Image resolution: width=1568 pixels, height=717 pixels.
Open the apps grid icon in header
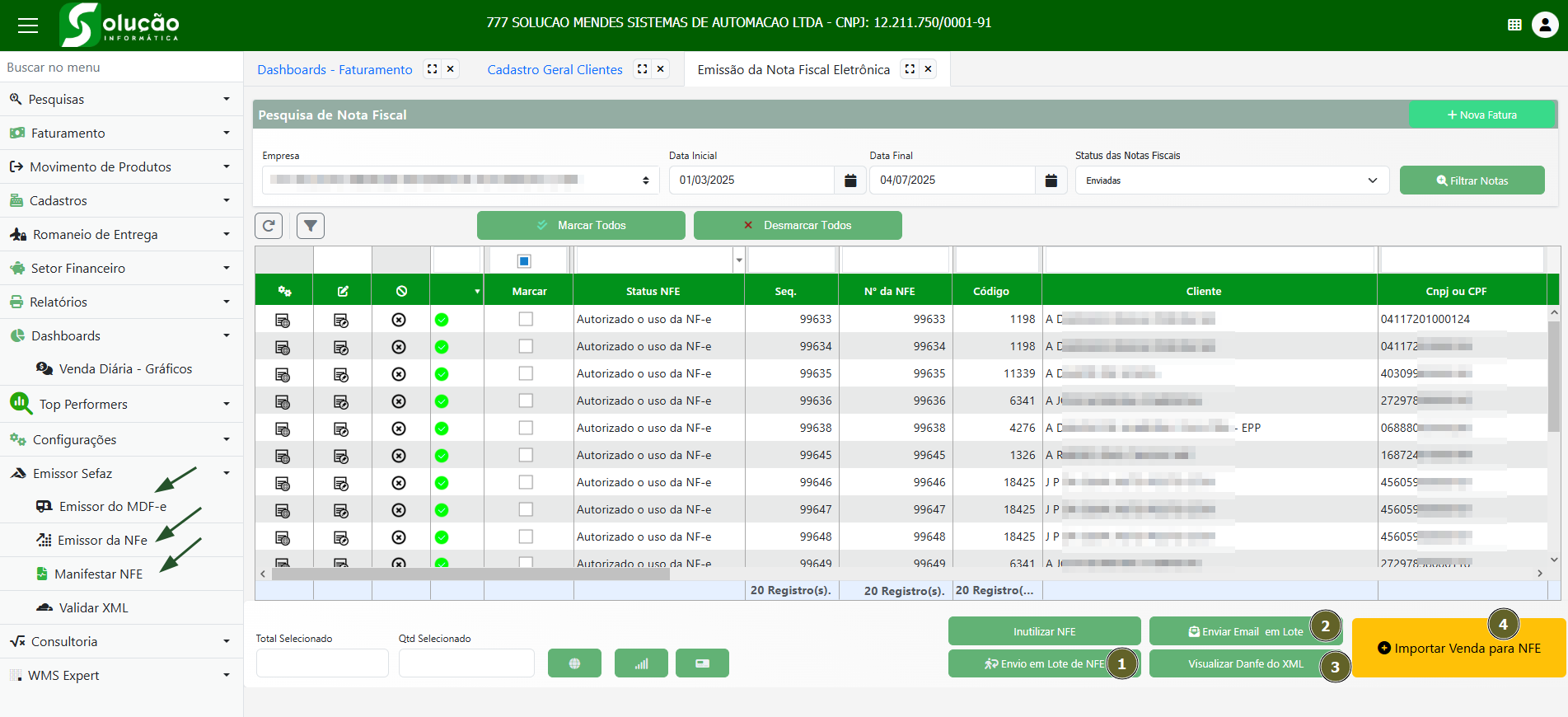1514,25
